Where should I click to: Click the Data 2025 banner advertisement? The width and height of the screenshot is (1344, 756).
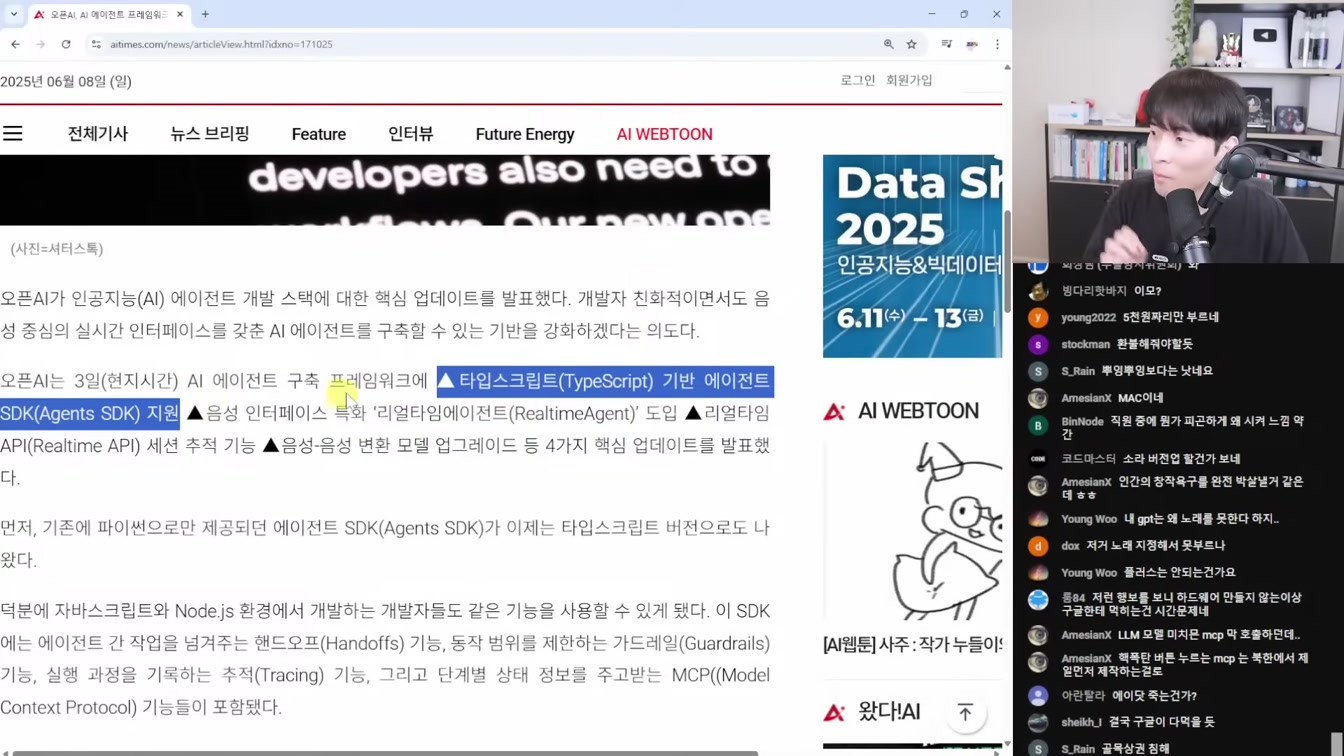[912, 256]
